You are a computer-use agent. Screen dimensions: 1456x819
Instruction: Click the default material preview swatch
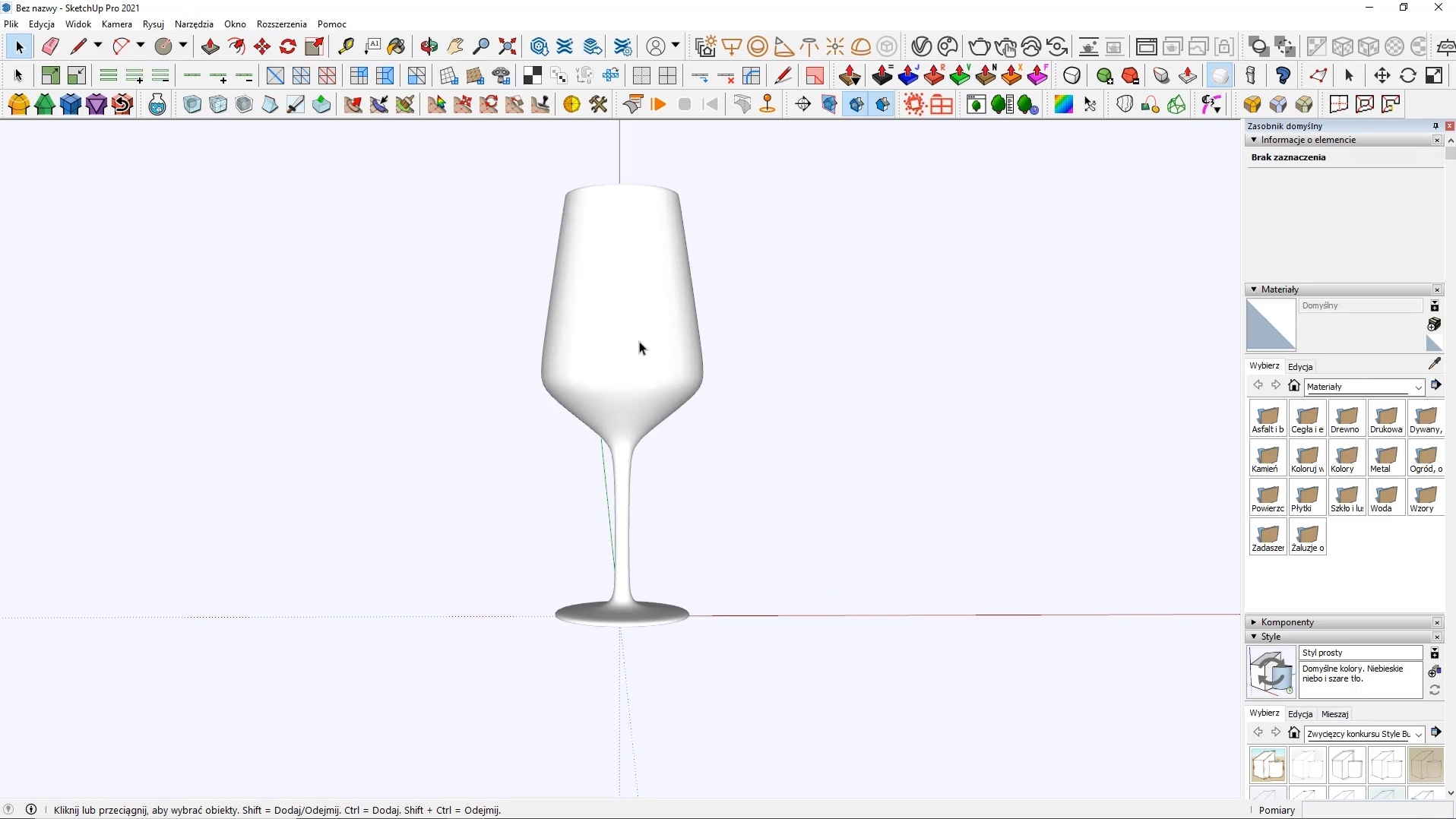1271,325
